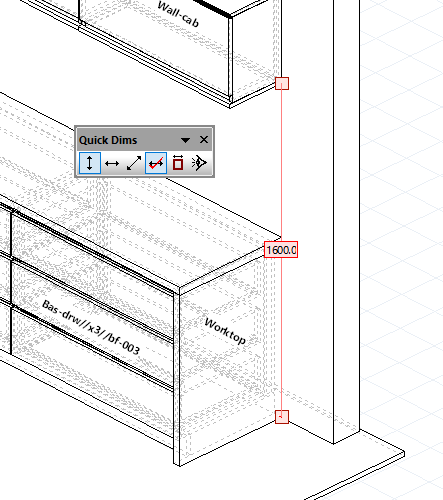Click the Worktop label
The image size is (443, 500).
[x=225, y=331]
